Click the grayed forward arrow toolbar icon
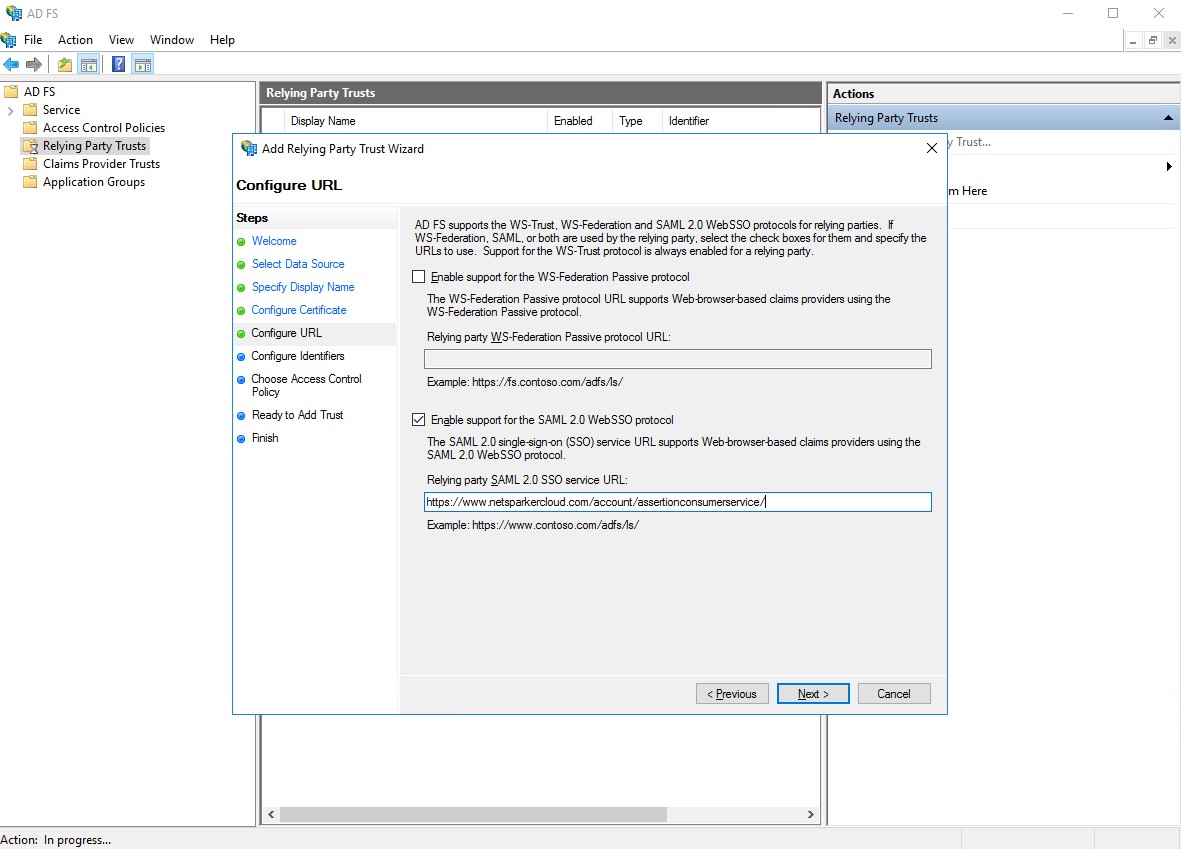Screen dimensions: 1181x849 (x=33, y=63)
